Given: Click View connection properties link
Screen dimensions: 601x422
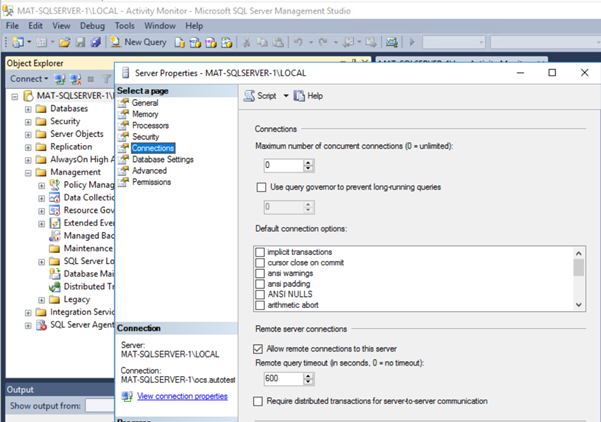Looking at the screenshot, I should pyautogui.click(x=182, y=396).
